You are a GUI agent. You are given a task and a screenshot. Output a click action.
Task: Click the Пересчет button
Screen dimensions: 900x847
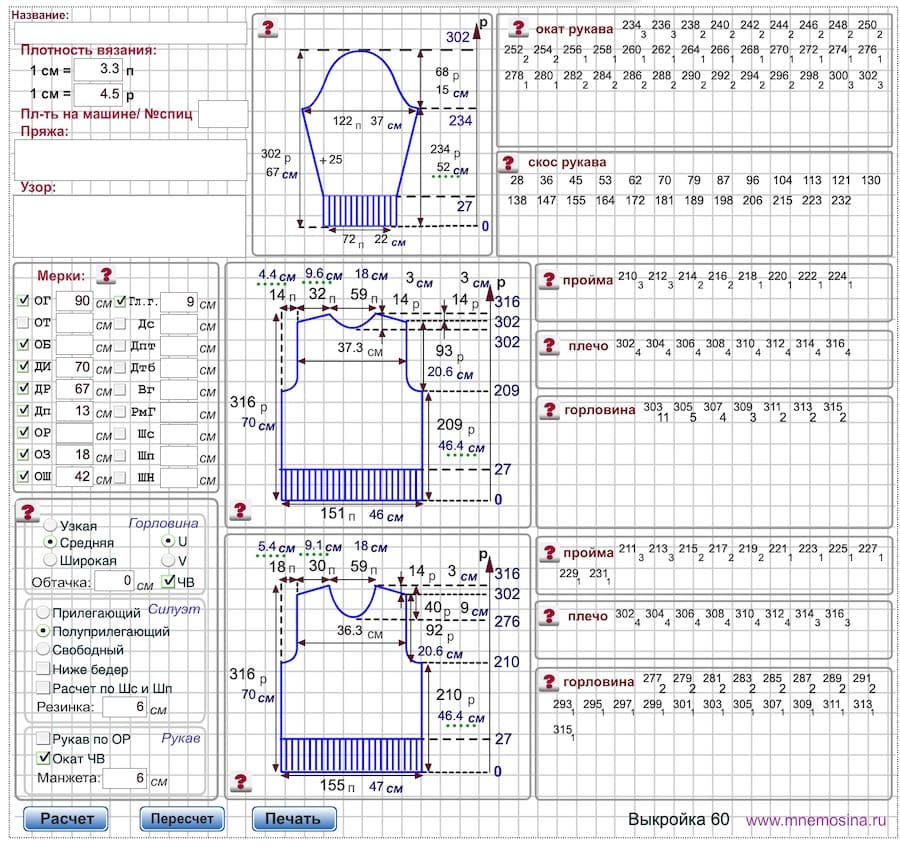coord(182,818)
